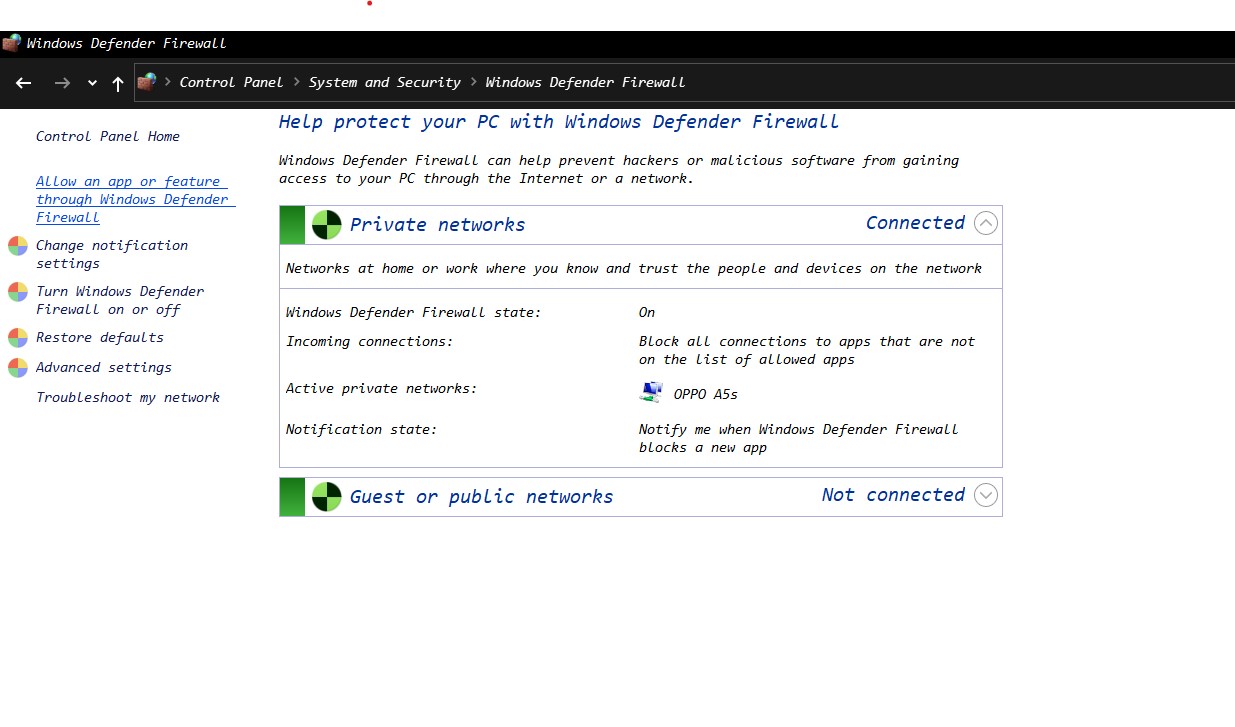Screen dimensions: 1235x727
Task: Open Change notification settings link
Action: [112, 254]
